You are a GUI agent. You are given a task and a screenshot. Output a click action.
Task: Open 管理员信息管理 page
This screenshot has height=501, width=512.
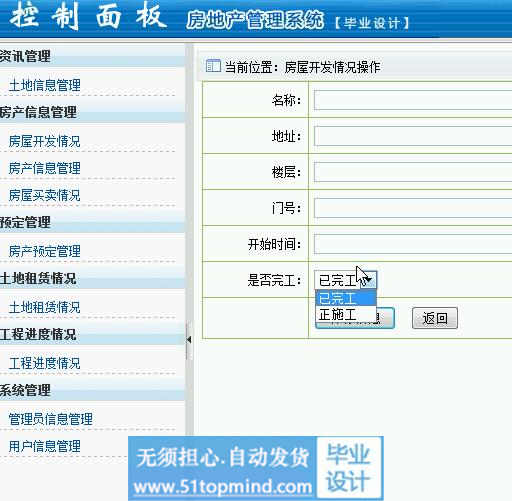click(51, 419)
